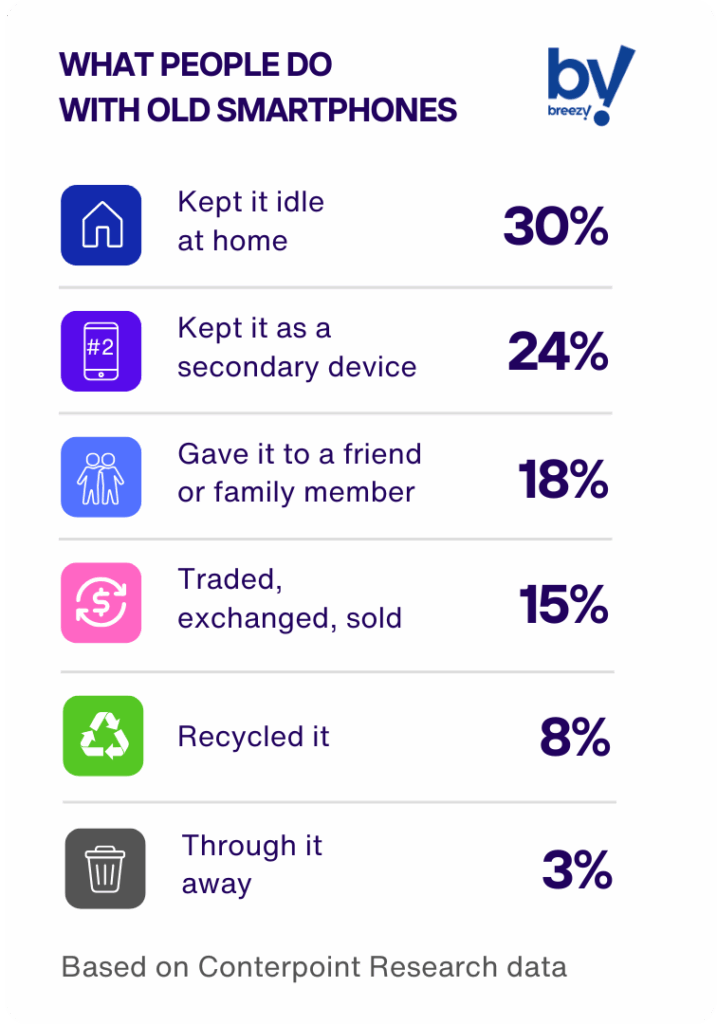
Task: Click the 30% figure
Action: point(556,227)
